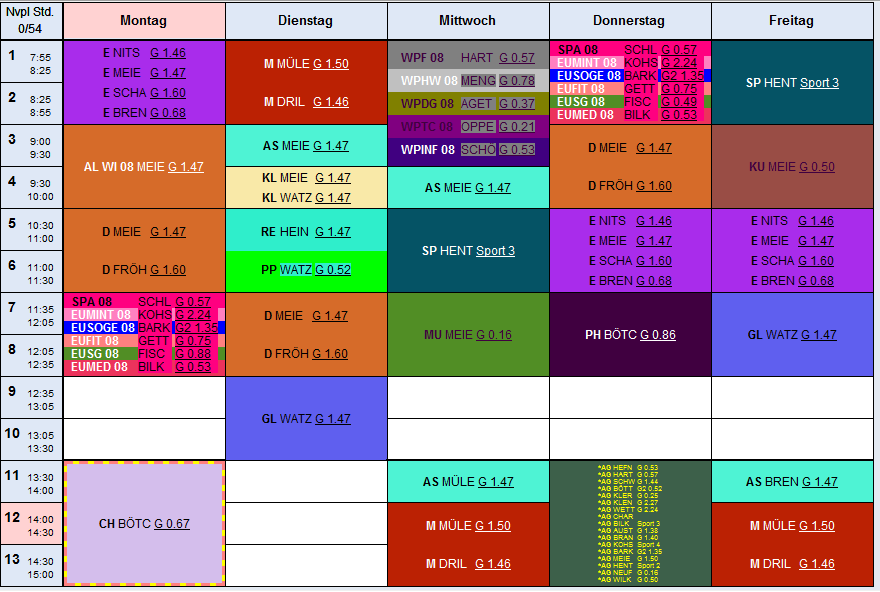Click the Nvpl Std. corner header cell
Image resolution: width=880 pixels, height=592 pixels.
(x=32, y=21)
